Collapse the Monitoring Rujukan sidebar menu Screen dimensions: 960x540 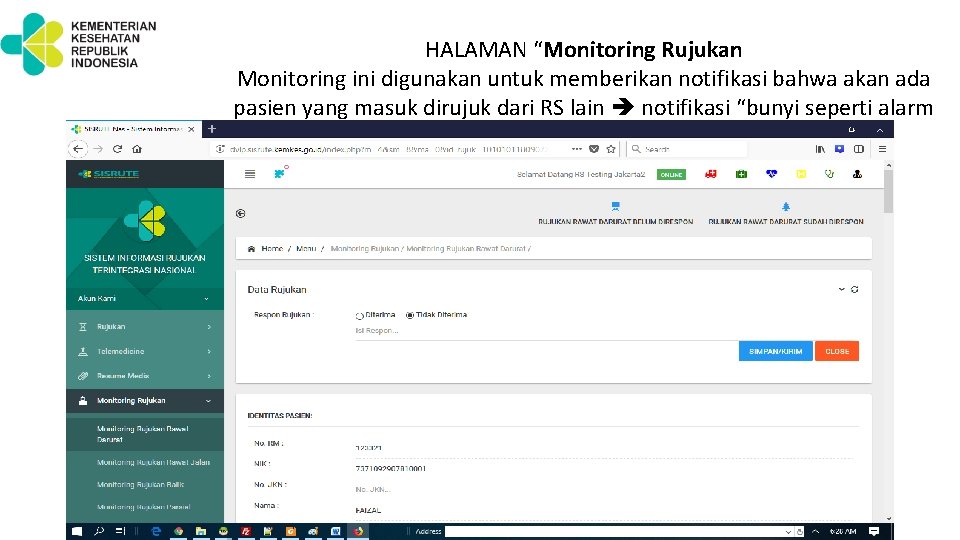pyautogui.click(x=144, y=401)
